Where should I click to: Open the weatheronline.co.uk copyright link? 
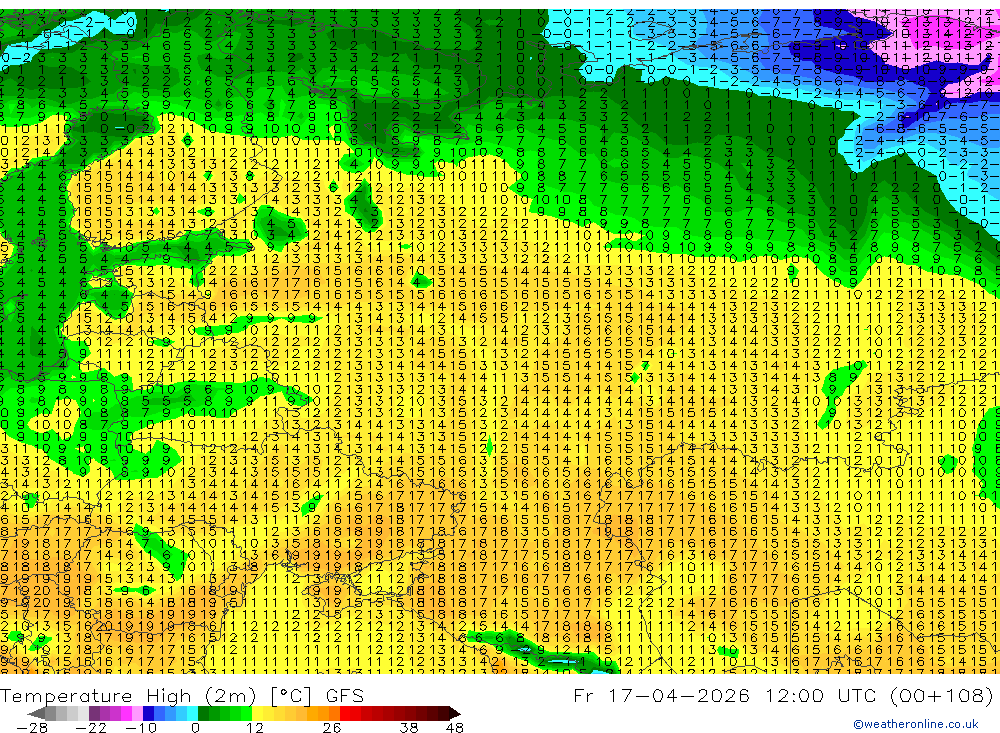(x=916, y=723)
